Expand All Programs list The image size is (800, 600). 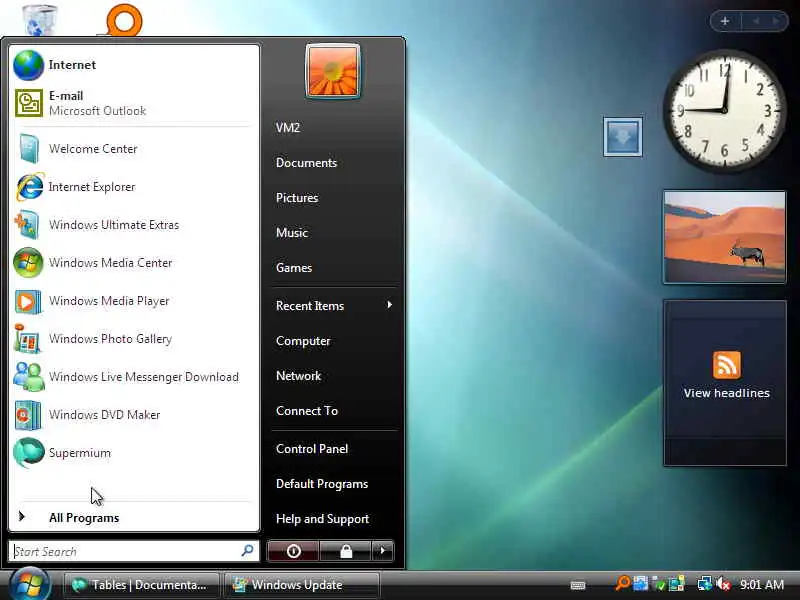point(134,518)
